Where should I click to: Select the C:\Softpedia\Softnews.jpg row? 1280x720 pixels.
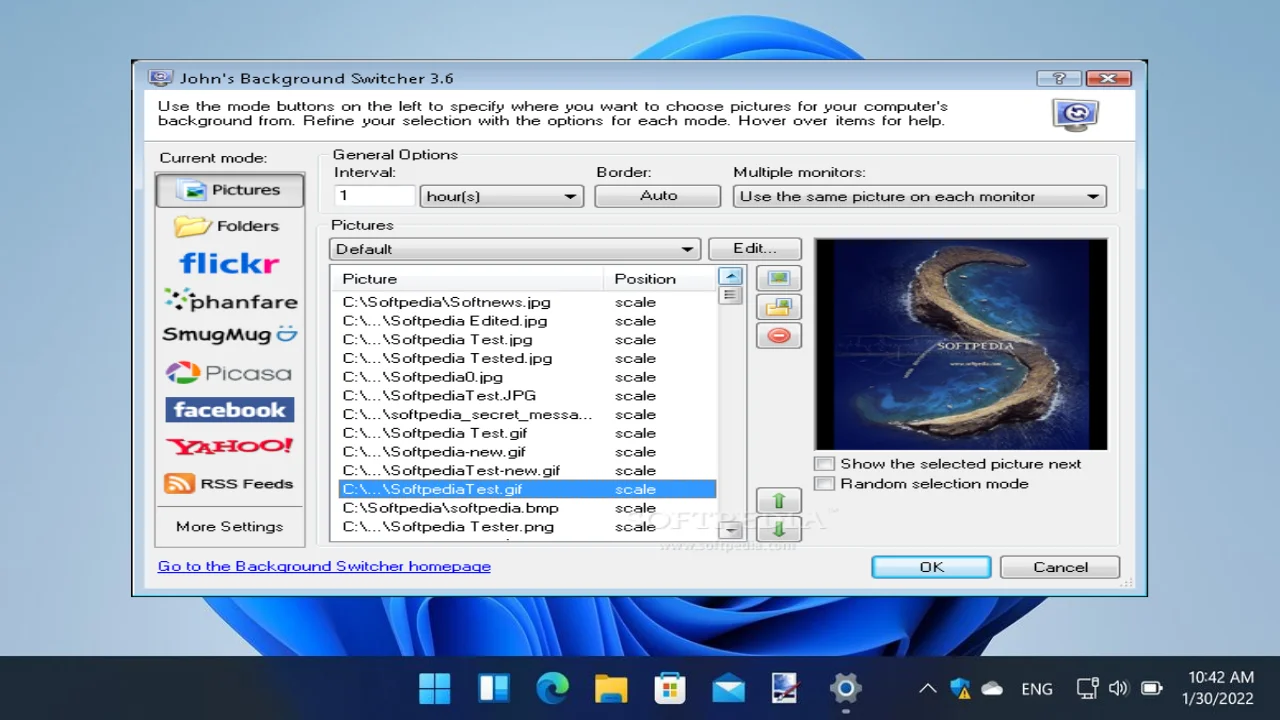point(527,302)
